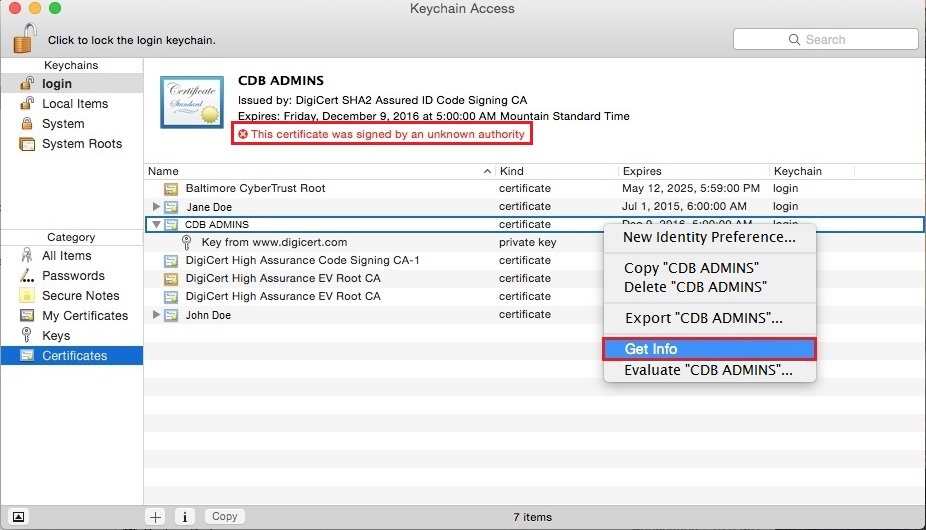Select the System Roots keychain
Viewport: 926px width, 530px height.
[81, 144]
